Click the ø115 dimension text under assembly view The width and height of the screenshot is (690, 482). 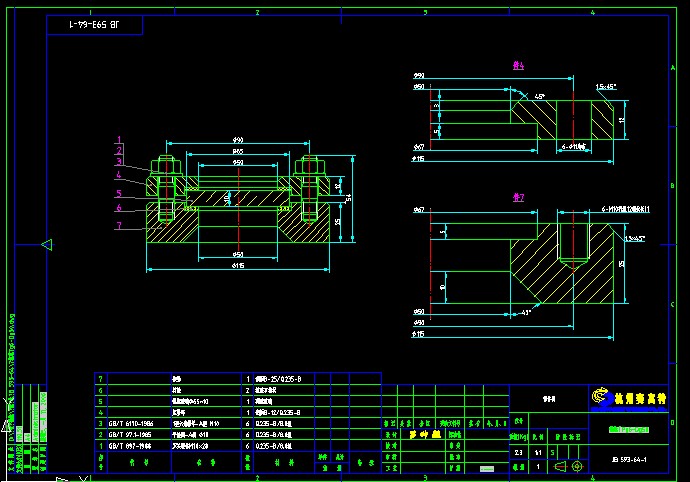tap(238, 267)
